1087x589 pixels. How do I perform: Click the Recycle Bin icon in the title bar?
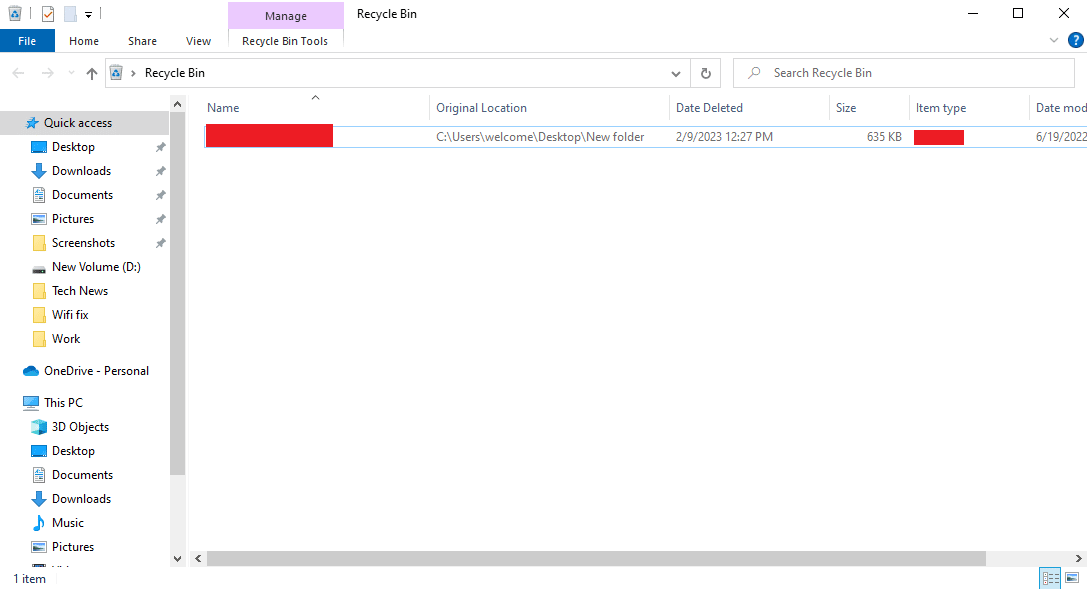(x=15, y=13)
